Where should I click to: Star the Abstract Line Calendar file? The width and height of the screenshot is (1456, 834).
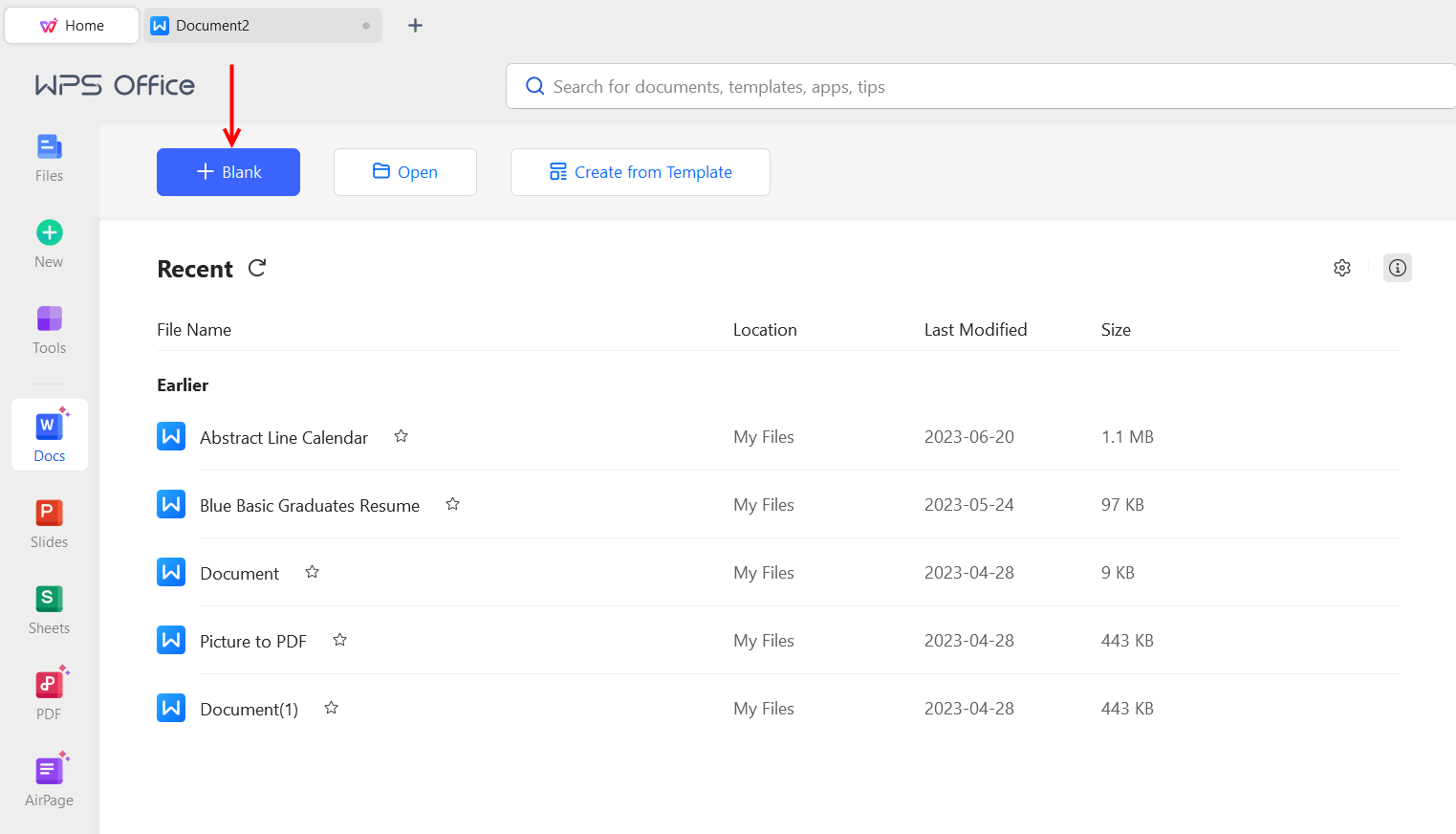point(402,436)
